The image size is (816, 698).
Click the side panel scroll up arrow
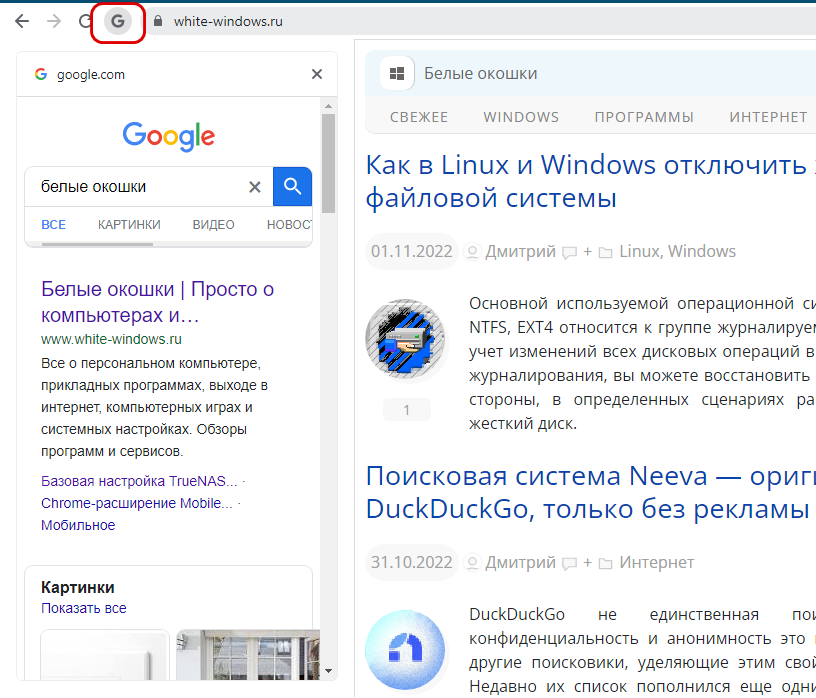[x=328, y=106]
